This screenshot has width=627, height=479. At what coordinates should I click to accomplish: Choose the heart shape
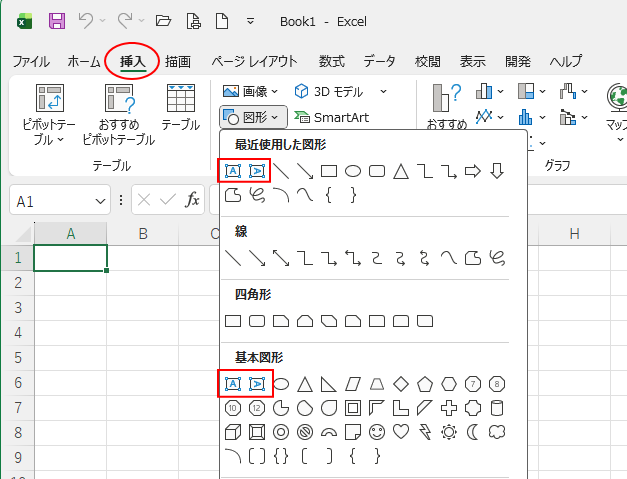click(x=401, y=432)
